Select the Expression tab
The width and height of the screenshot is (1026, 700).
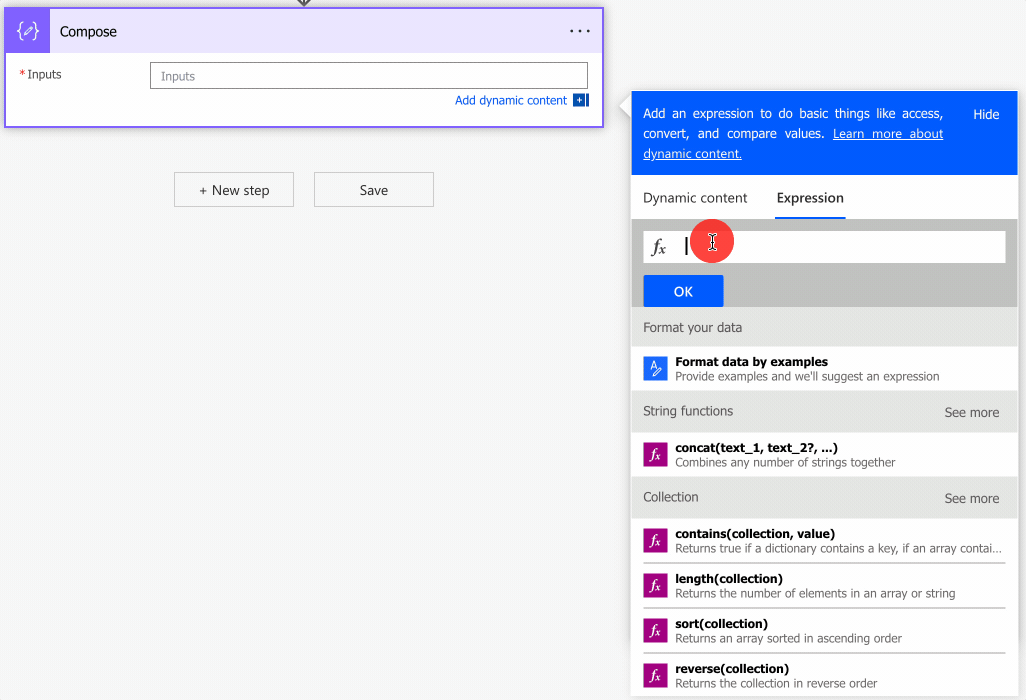point(810,198)
